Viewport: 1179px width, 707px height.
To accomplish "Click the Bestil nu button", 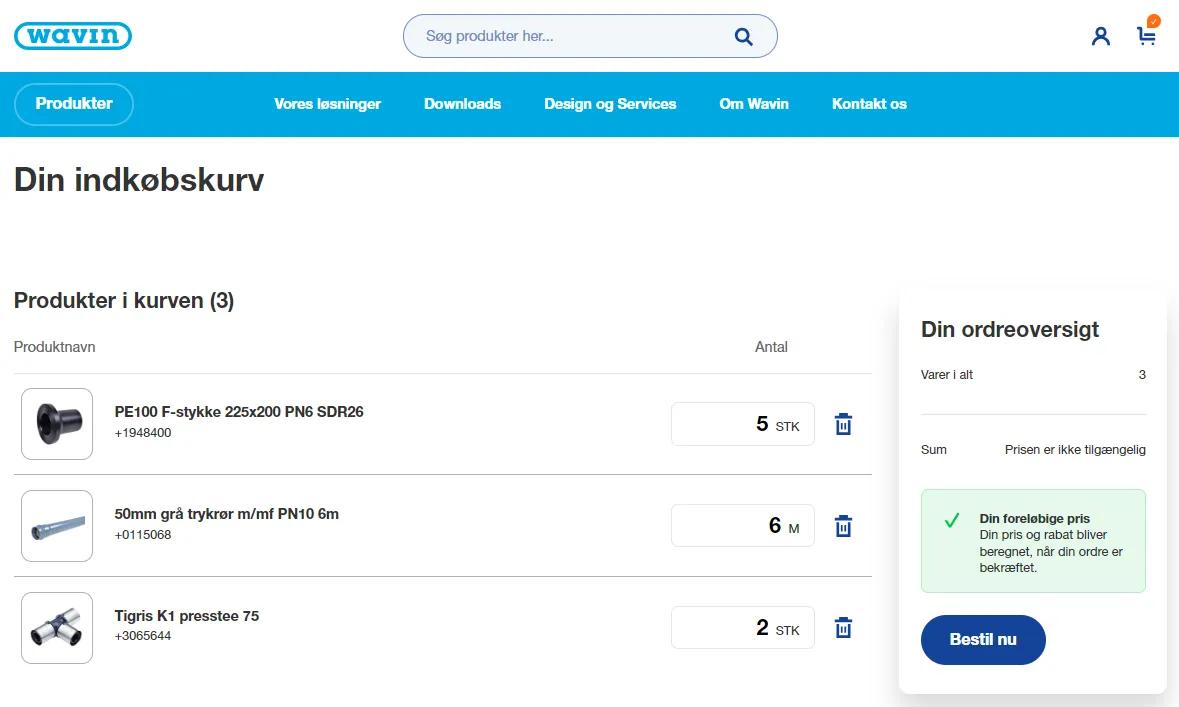I will pos(983,639).
